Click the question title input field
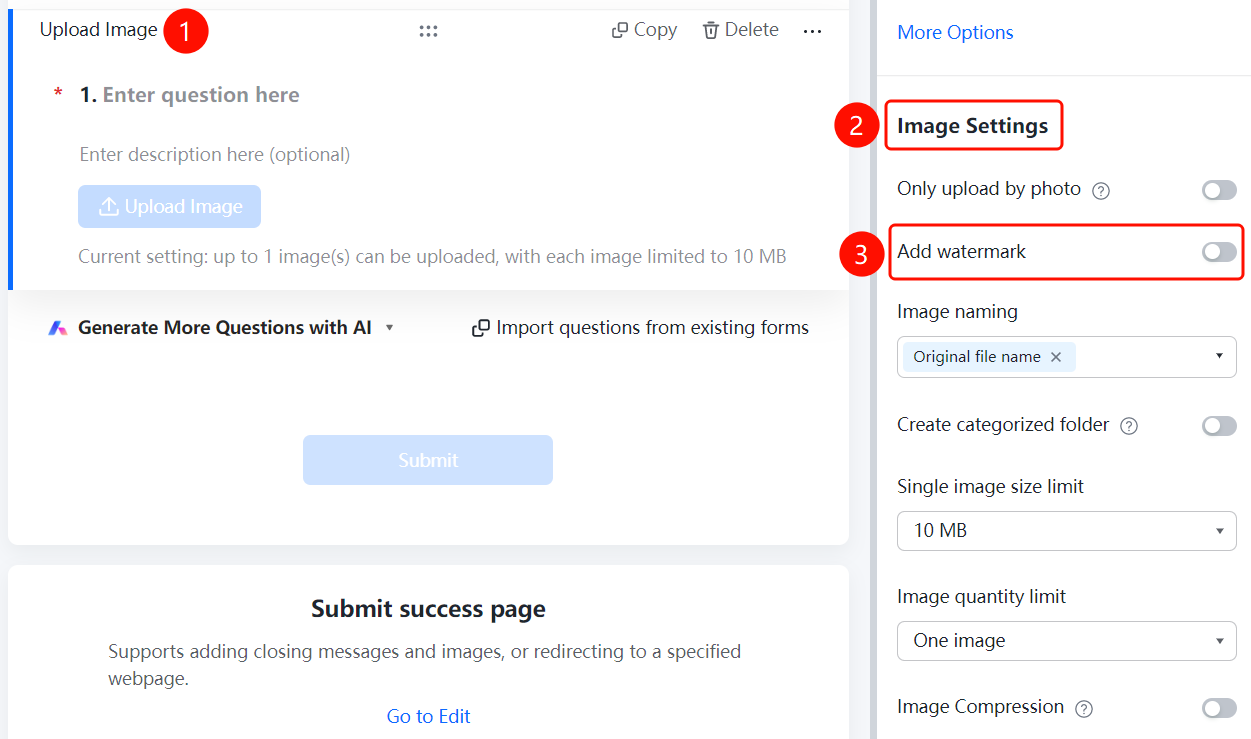Viewport: 1251px width, 739px height. click(x=201, y=95)
